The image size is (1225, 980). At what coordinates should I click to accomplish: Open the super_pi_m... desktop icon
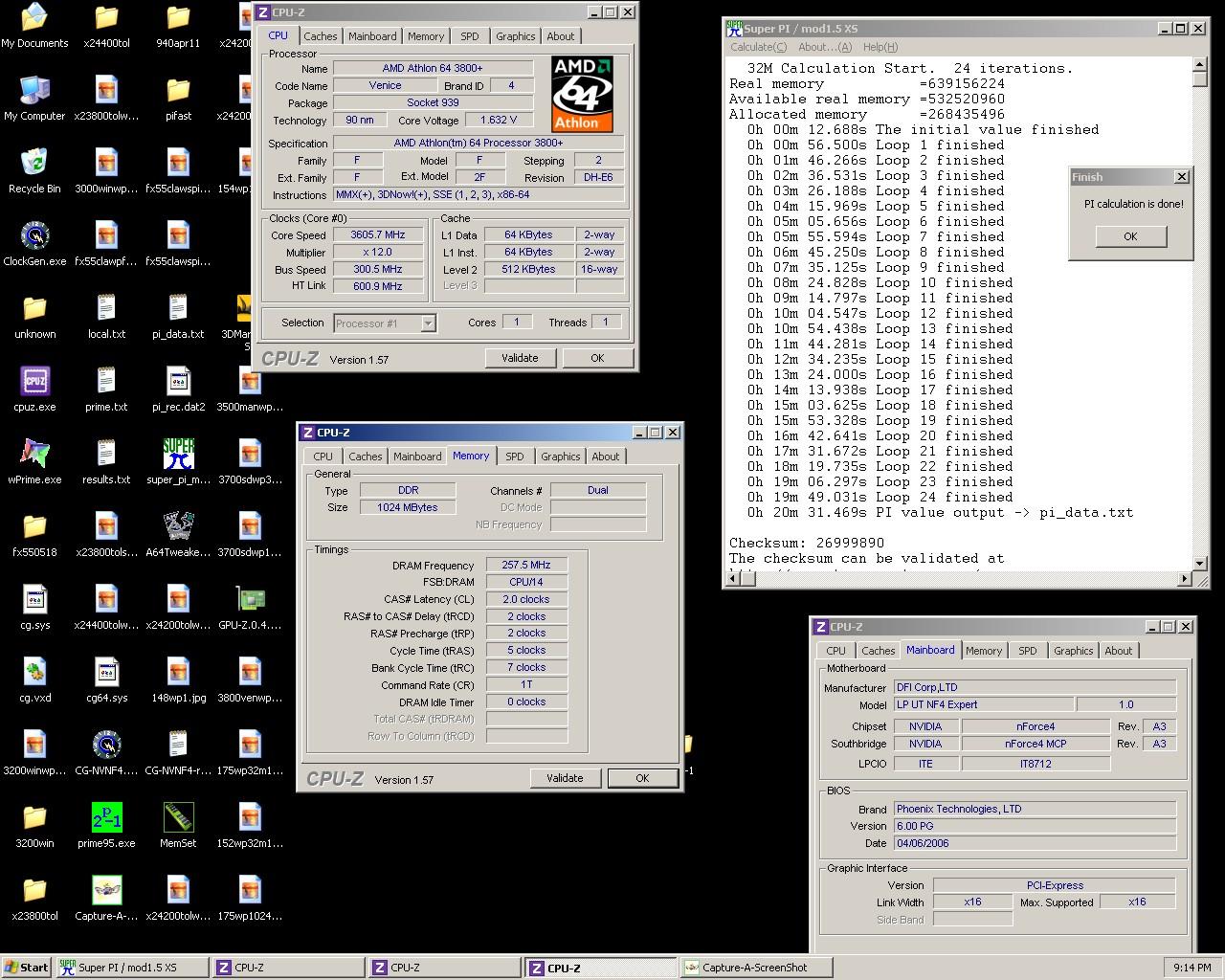(x=178, y=462)
